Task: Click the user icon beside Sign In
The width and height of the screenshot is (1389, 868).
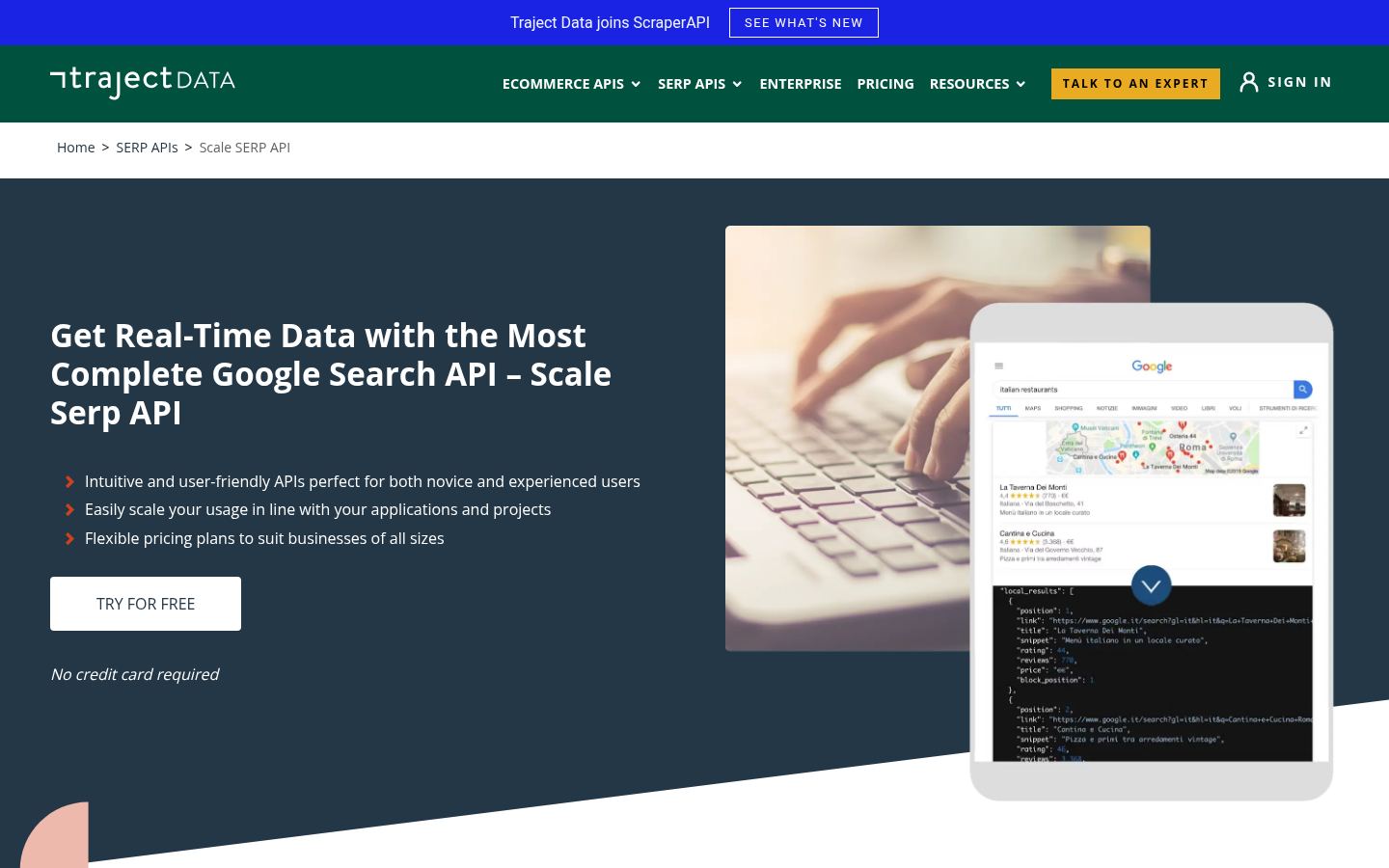Action: point(1248,82)
